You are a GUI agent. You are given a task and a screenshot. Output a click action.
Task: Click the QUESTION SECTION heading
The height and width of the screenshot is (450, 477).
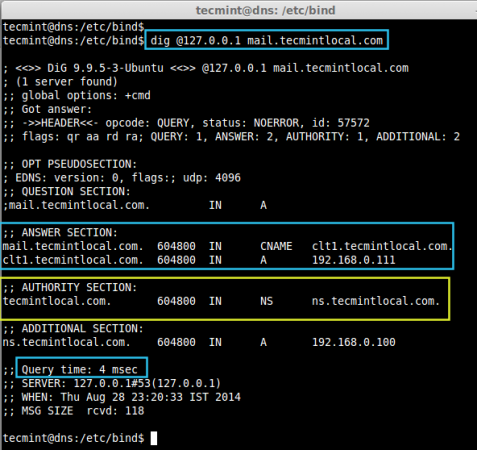click(67, 192)
